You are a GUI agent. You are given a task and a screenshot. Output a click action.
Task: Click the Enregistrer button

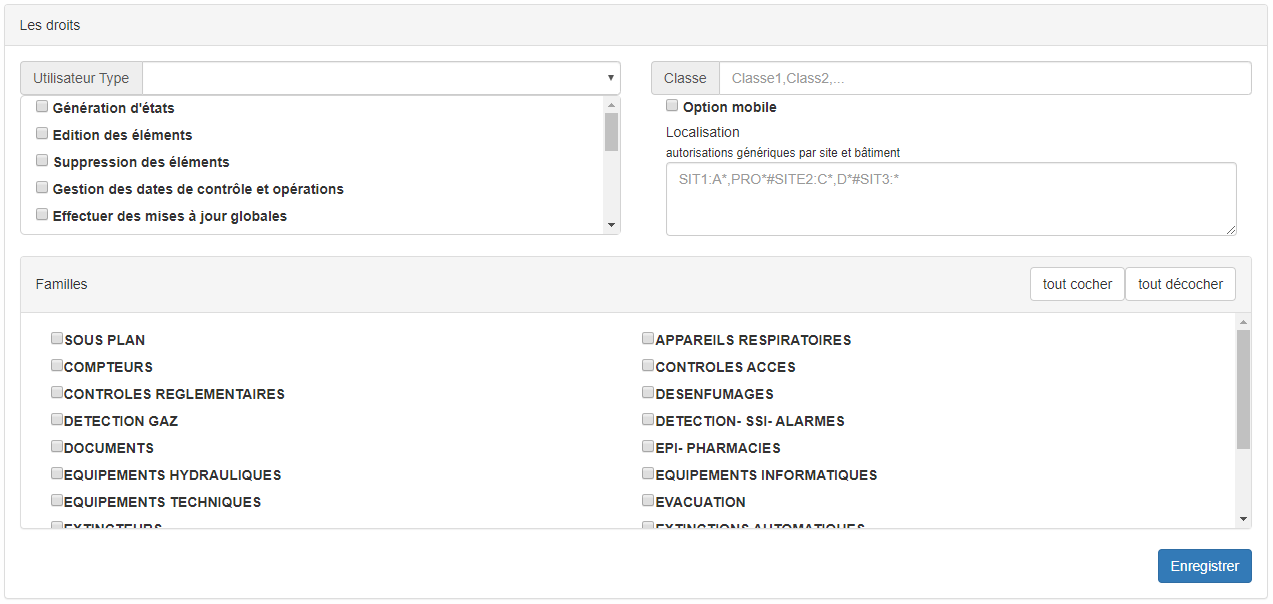tap(1204, 566)
